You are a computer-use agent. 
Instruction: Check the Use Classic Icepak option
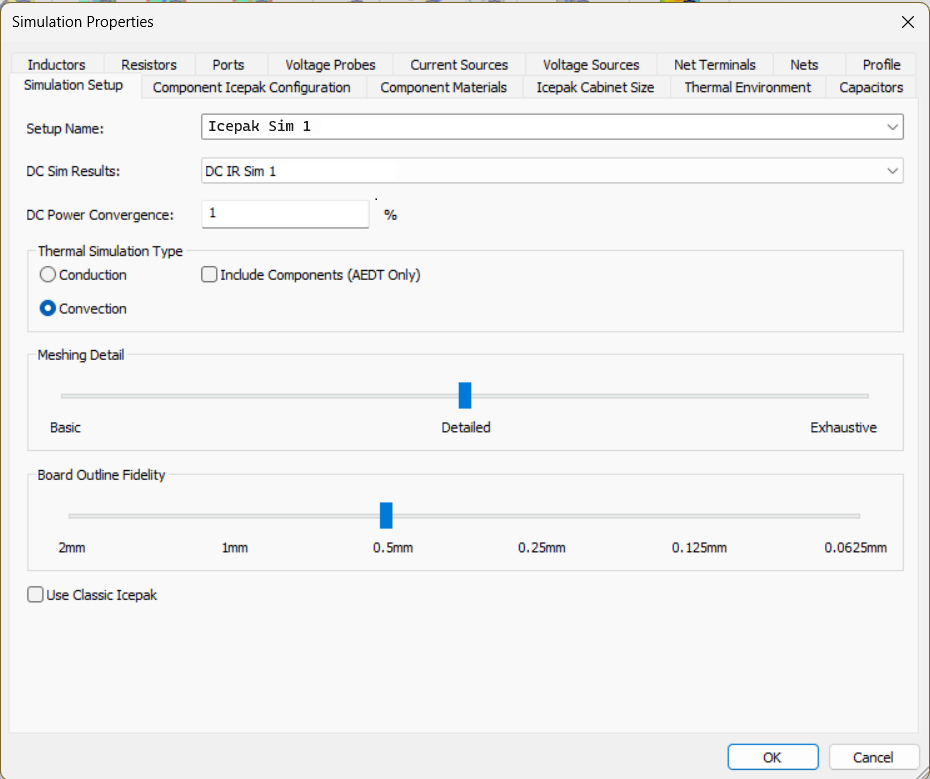click(x=36, y=595)
